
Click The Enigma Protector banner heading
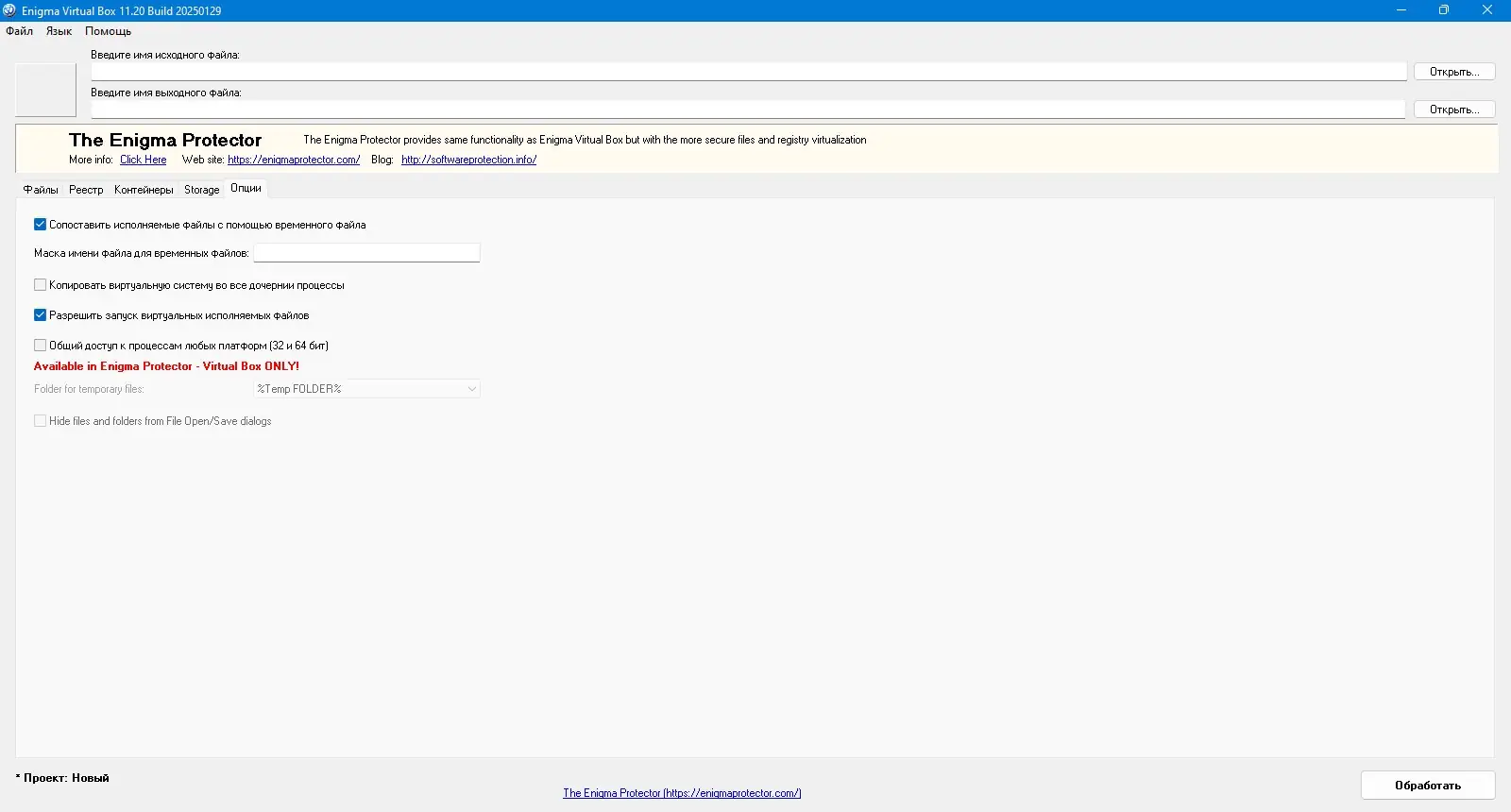tap(165, 140)
